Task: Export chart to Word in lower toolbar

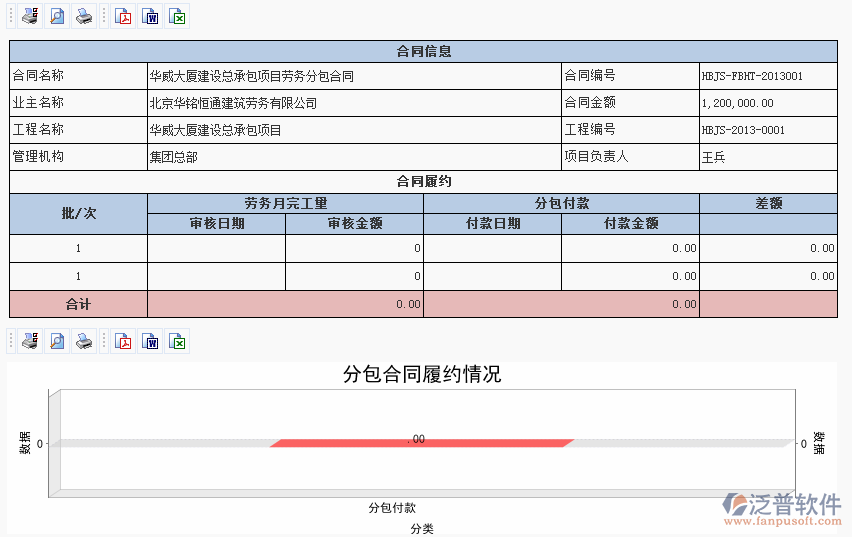Action: pos(151,341)
